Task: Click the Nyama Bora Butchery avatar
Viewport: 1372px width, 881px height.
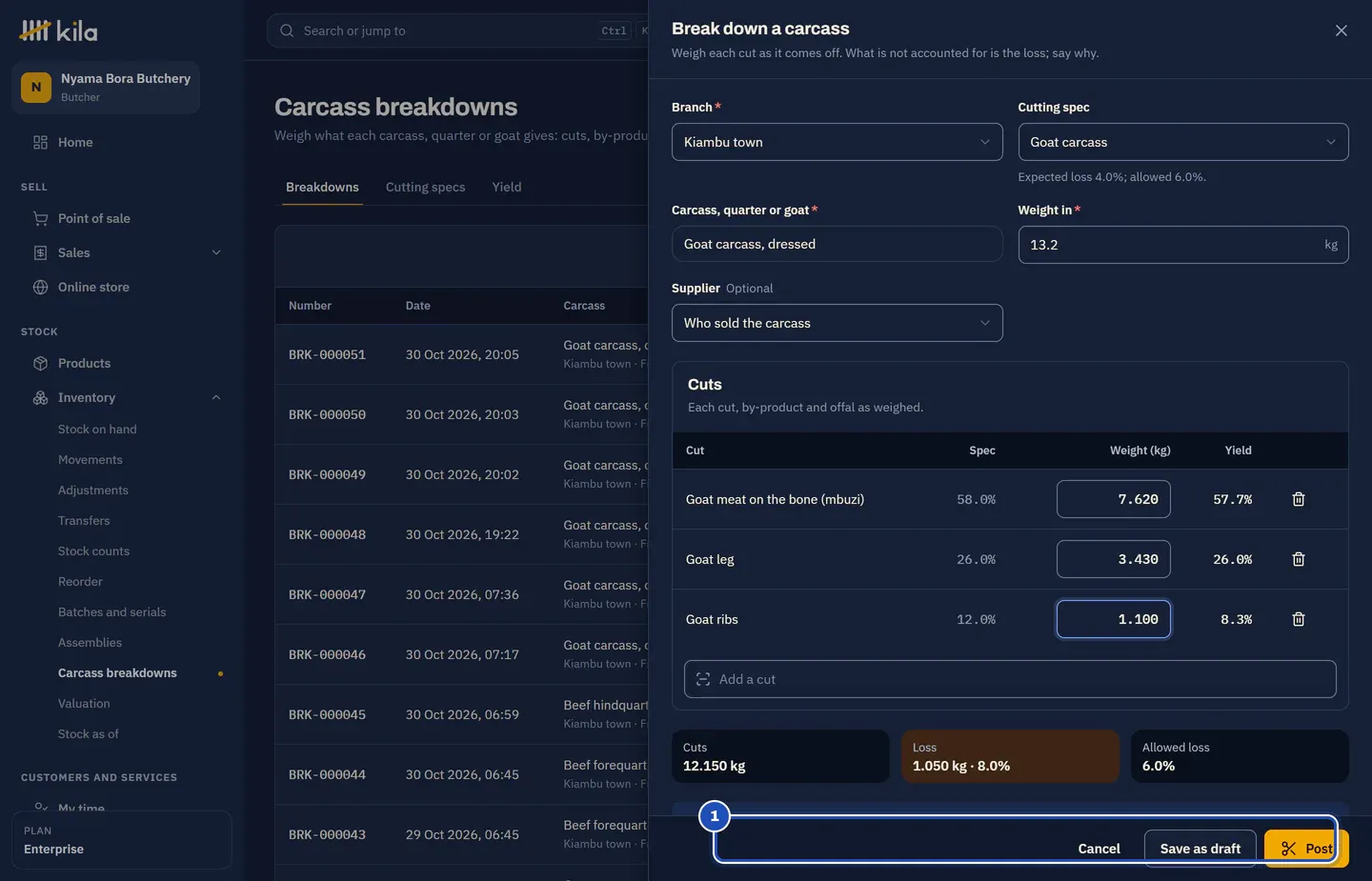Action: coord(36,87)
